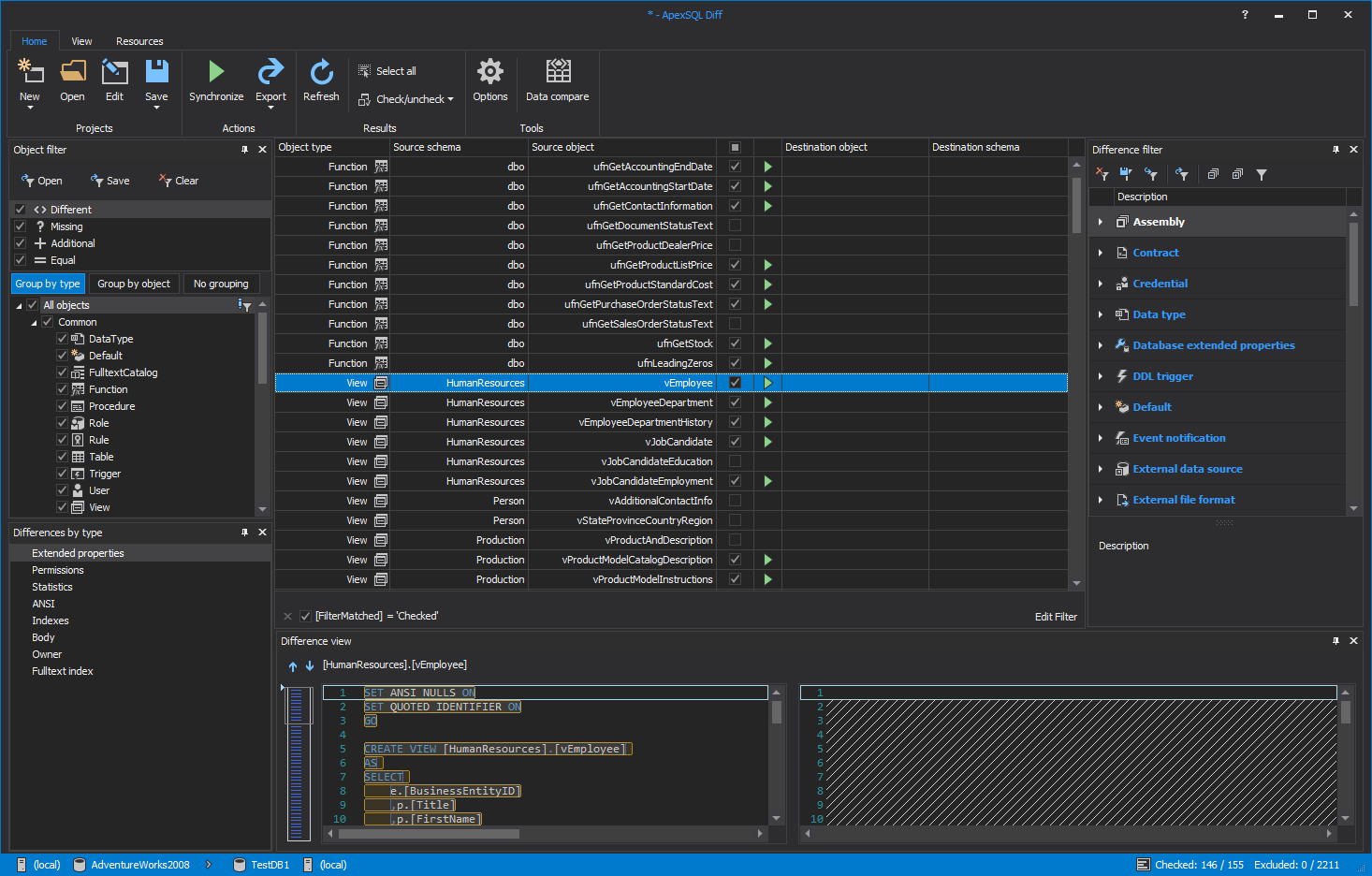
Task: Expand the Assembly filter row
Action: 1101,222
